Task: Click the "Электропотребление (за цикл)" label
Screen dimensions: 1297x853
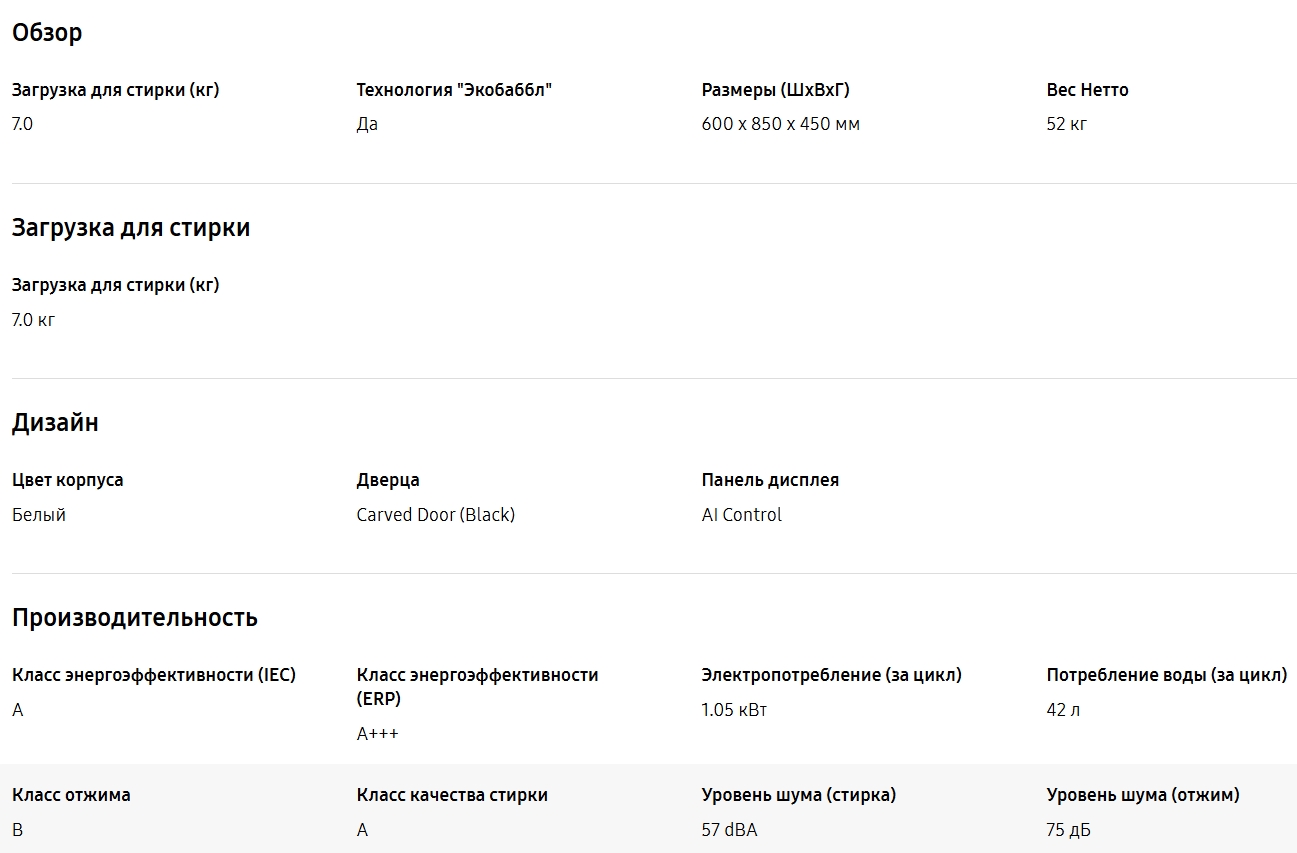Action: 831,675
